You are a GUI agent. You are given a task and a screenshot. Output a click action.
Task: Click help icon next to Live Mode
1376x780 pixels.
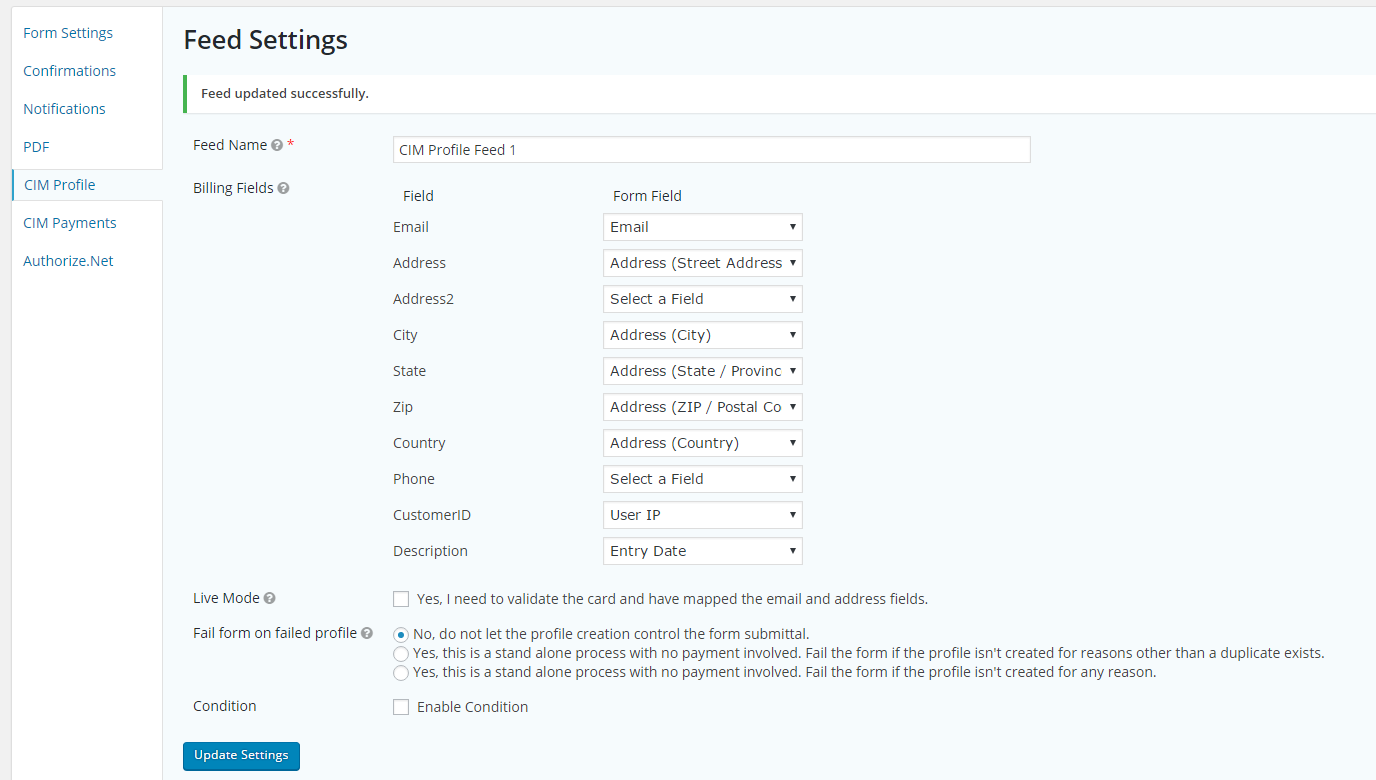pos(269,599)
